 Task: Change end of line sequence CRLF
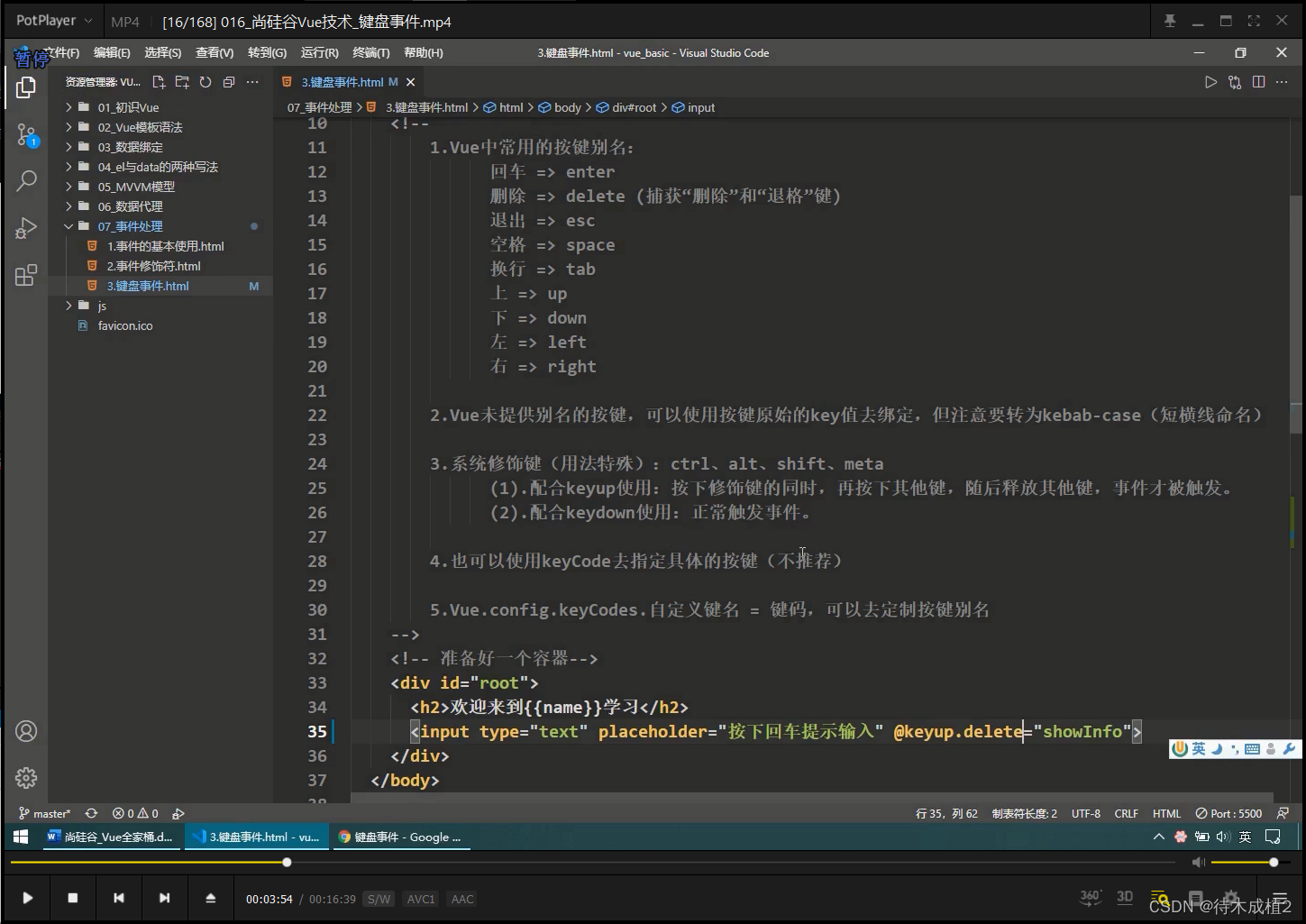click(1126, 813)
